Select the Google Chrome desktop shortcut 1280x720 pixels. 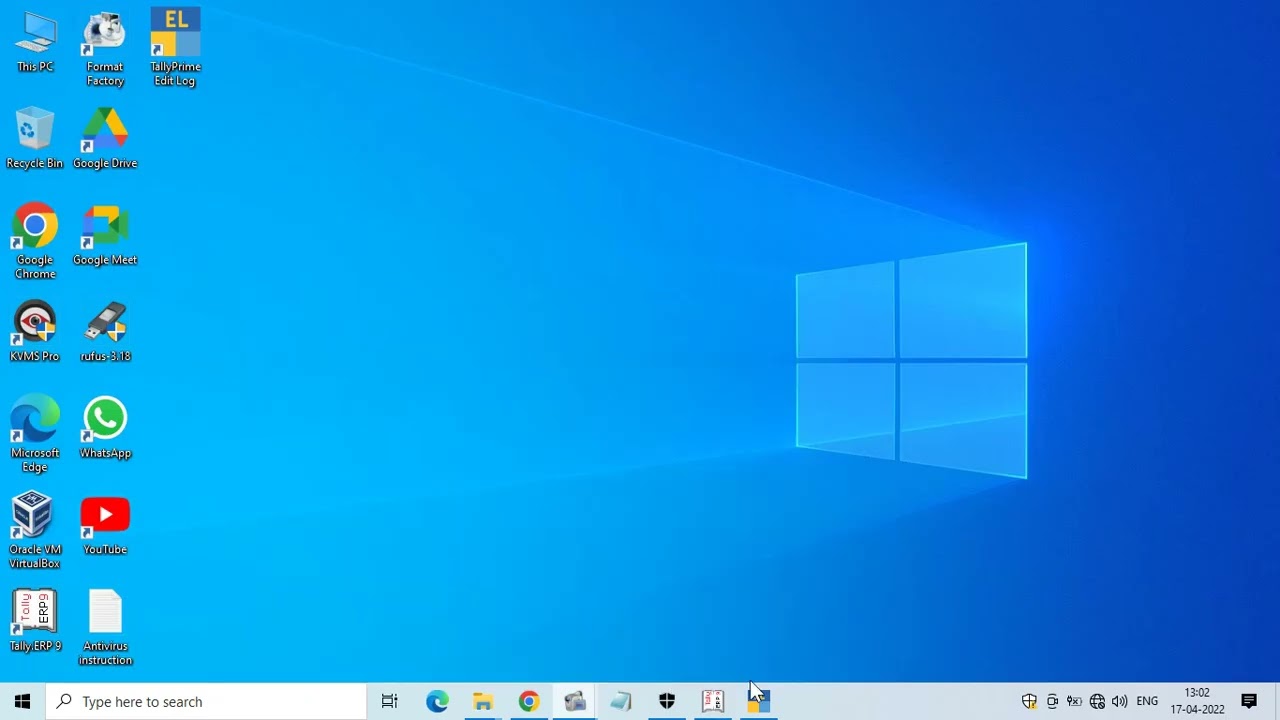35,241
